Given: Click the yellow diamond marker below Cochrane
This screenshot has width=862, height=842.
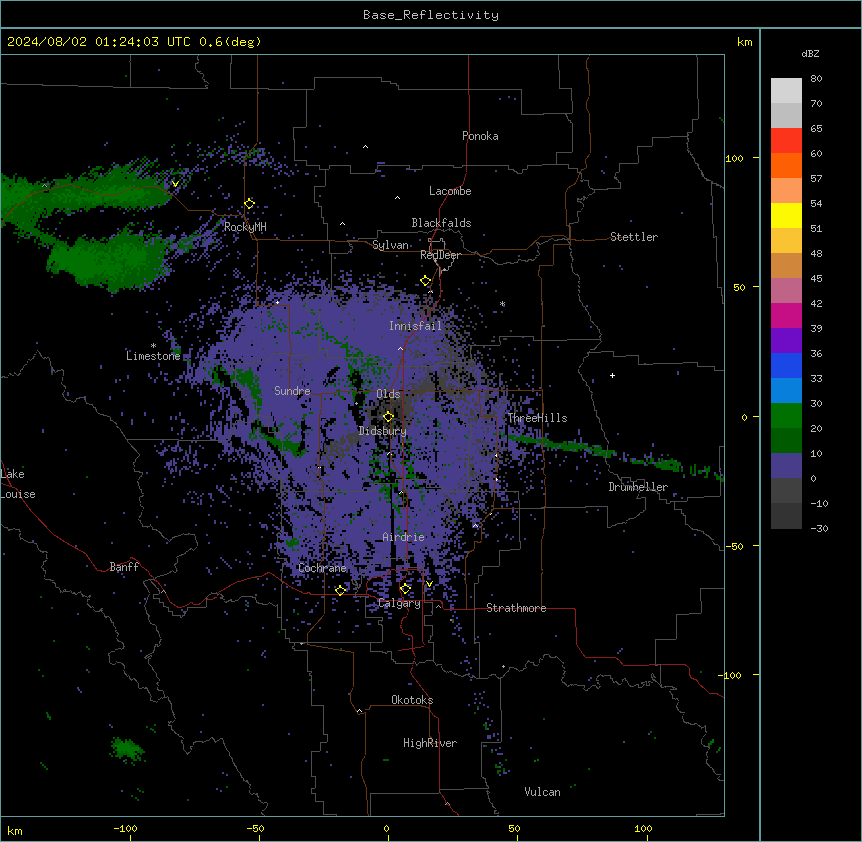Looking at the screenshot, I should pyautogui.click(x=340, y=590).
